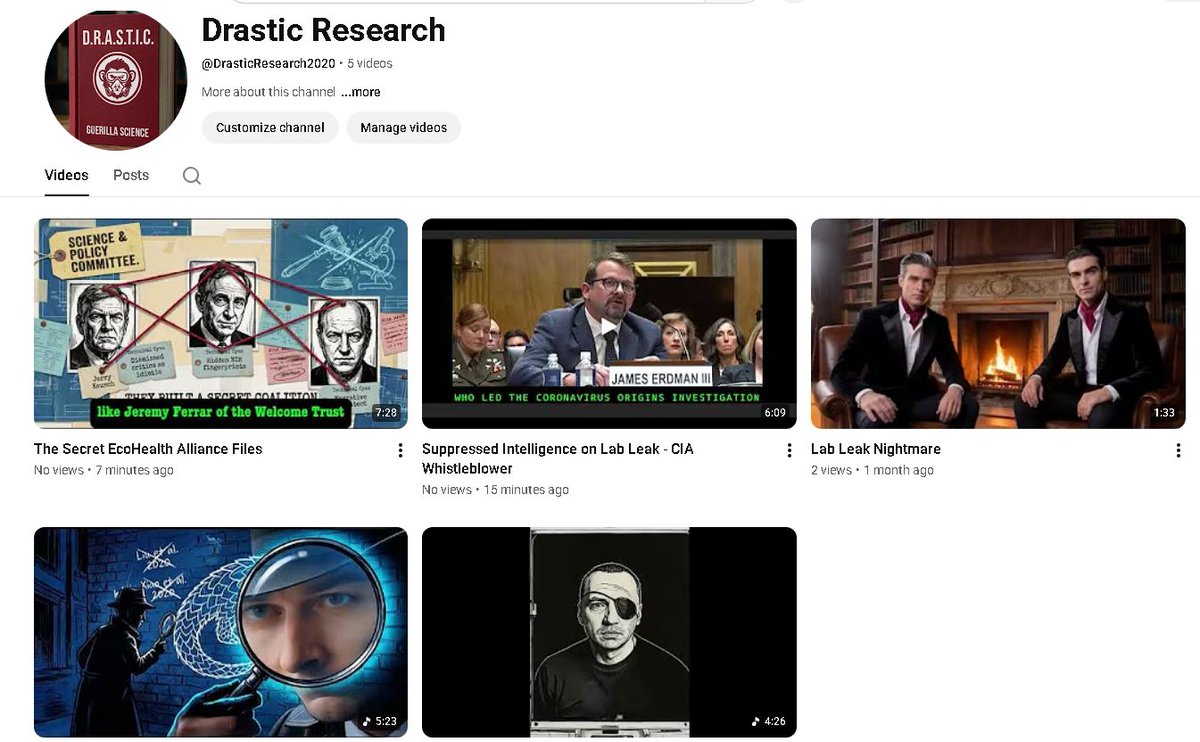
Task: Click the 7:28 duration badge
Action: click(x=385, y=412)
